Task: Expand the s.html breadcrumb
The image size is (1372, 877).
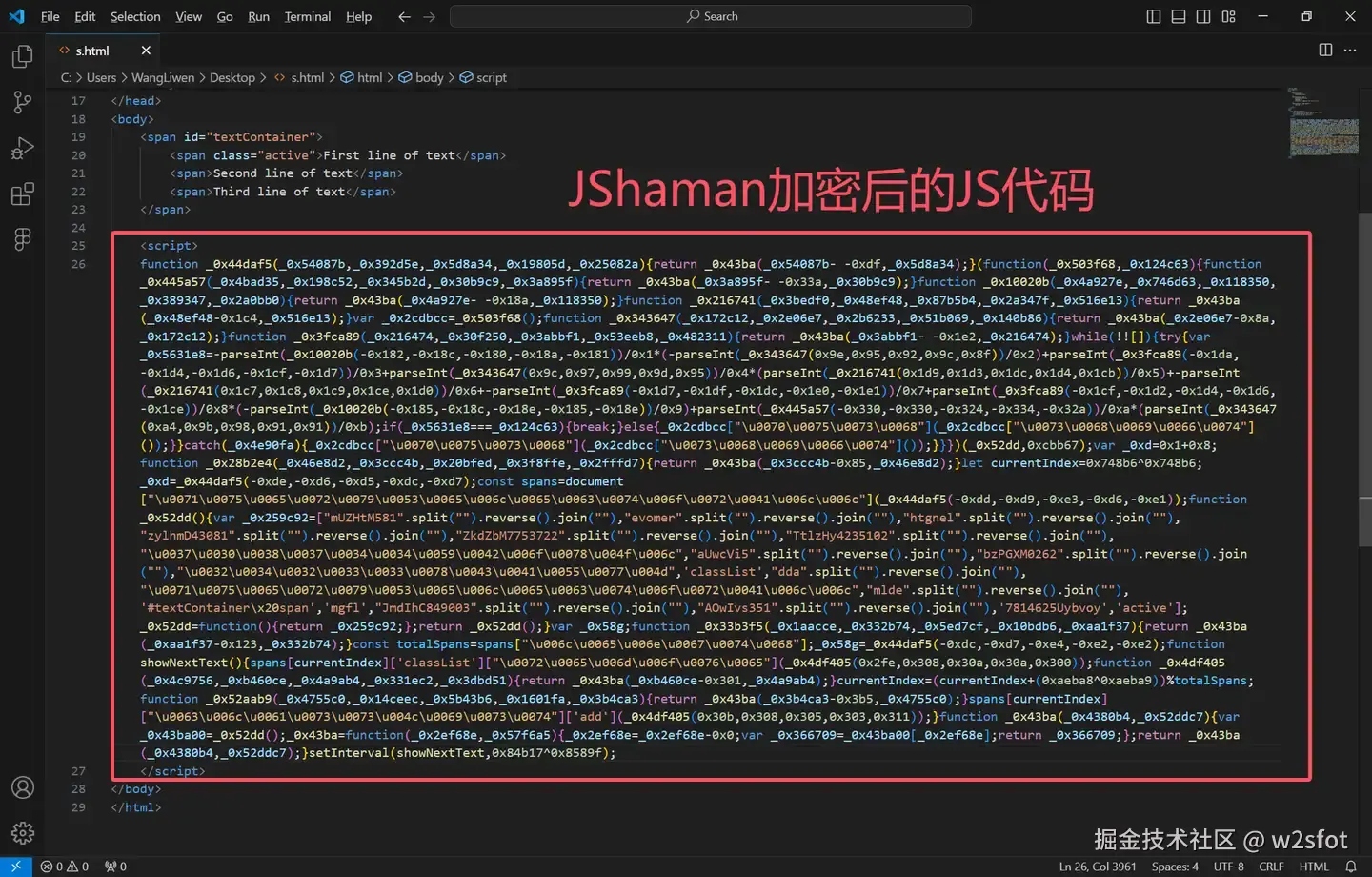Action: coord(299,77)
